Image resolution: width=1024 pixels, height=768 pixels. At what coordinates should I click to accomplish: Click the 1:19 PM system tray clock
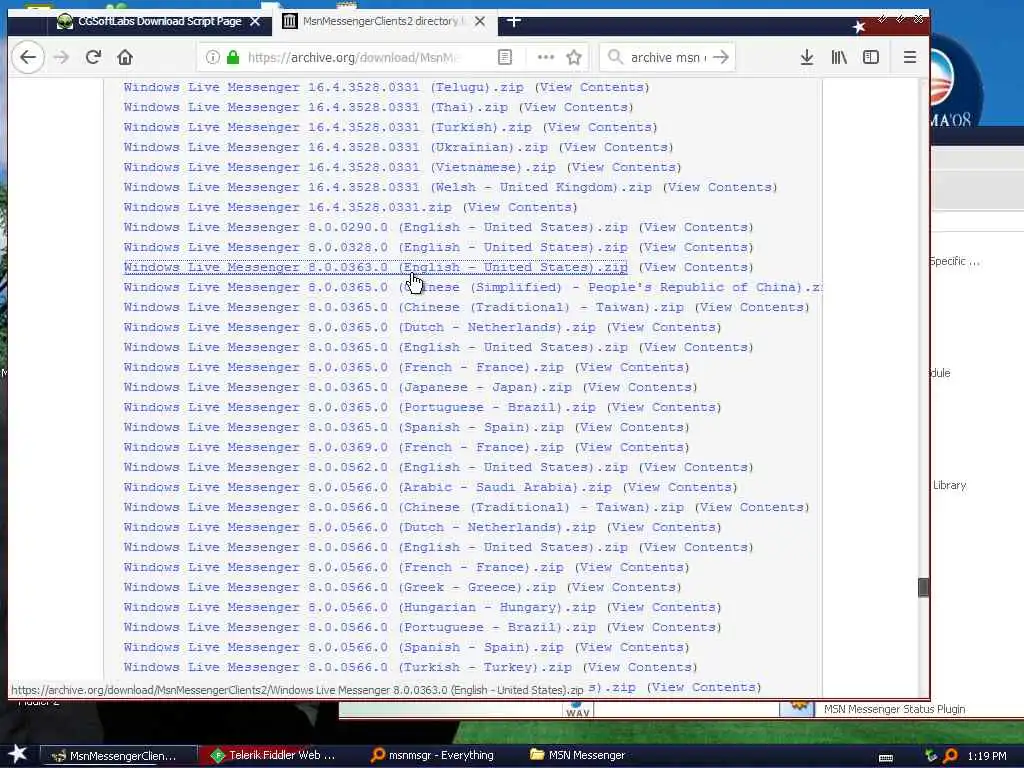pos(987,756)
